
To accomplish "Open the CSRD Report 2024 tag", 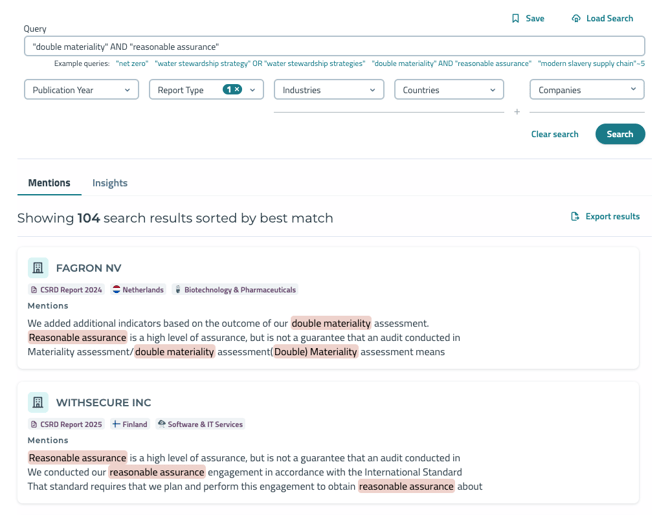I will coord(66,290).
